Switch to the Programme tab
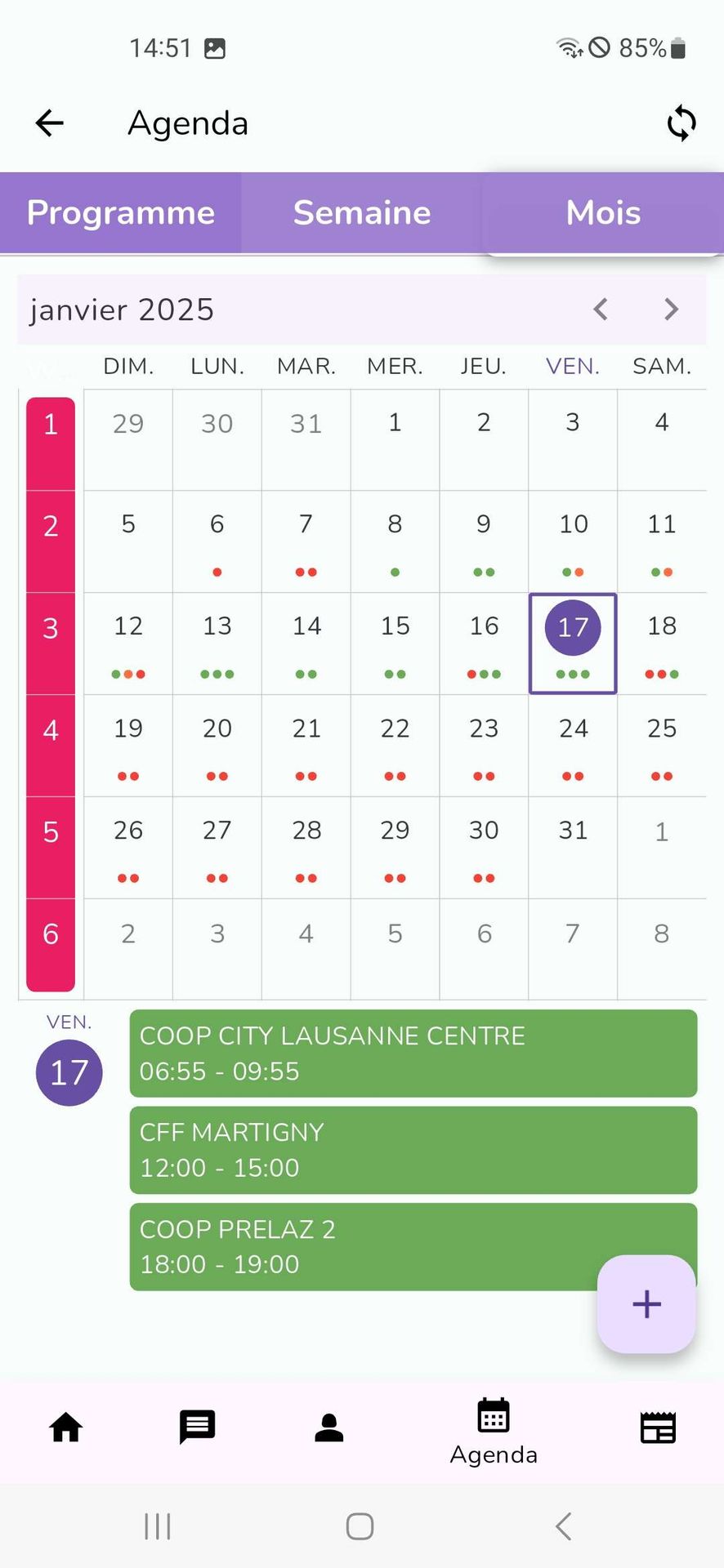Image resolution: width=724 pixels, height=1568 pixels. (x=121, y=212)
